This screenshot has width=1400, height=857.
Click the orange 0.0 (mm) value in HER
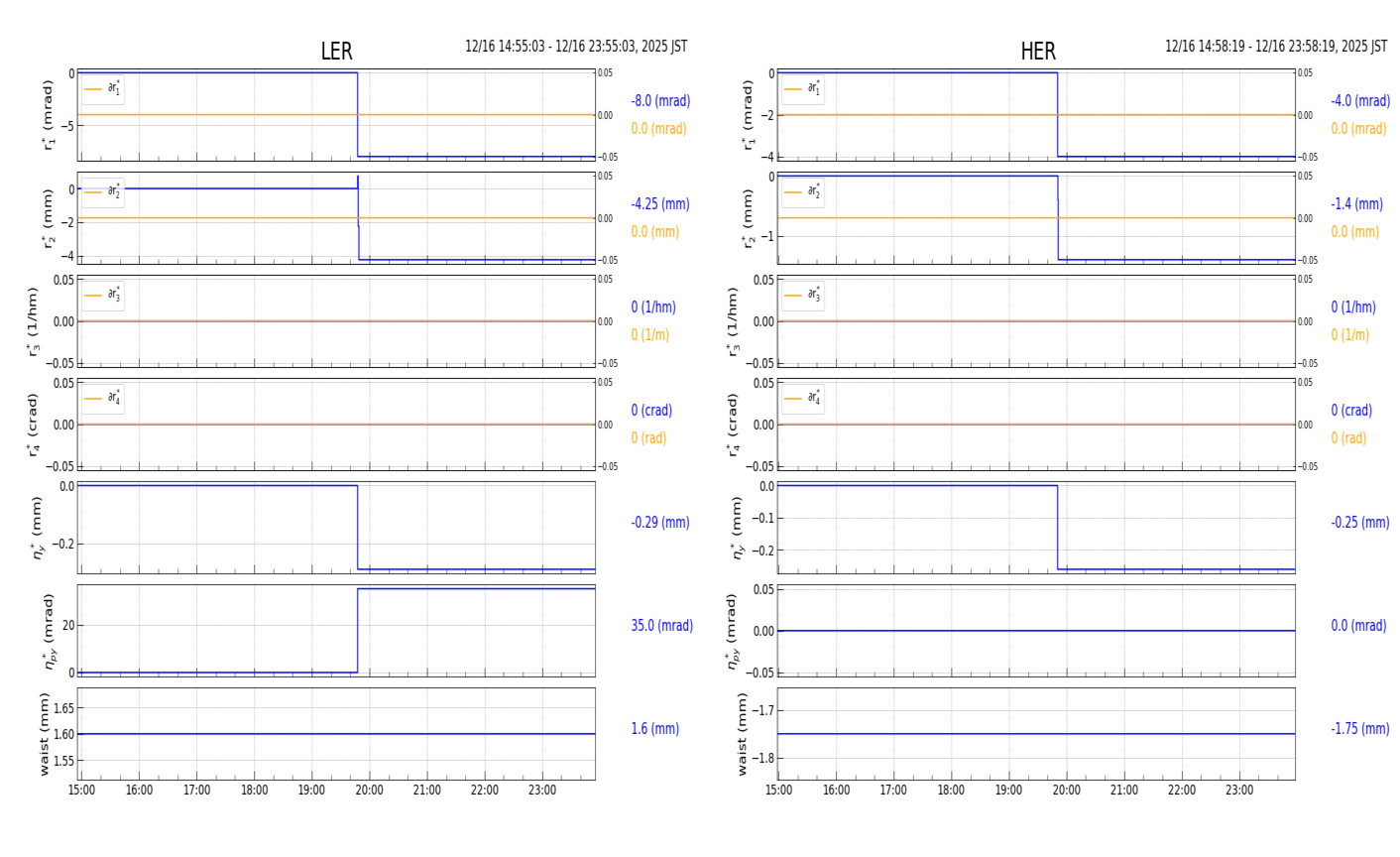click(1355, 232)
